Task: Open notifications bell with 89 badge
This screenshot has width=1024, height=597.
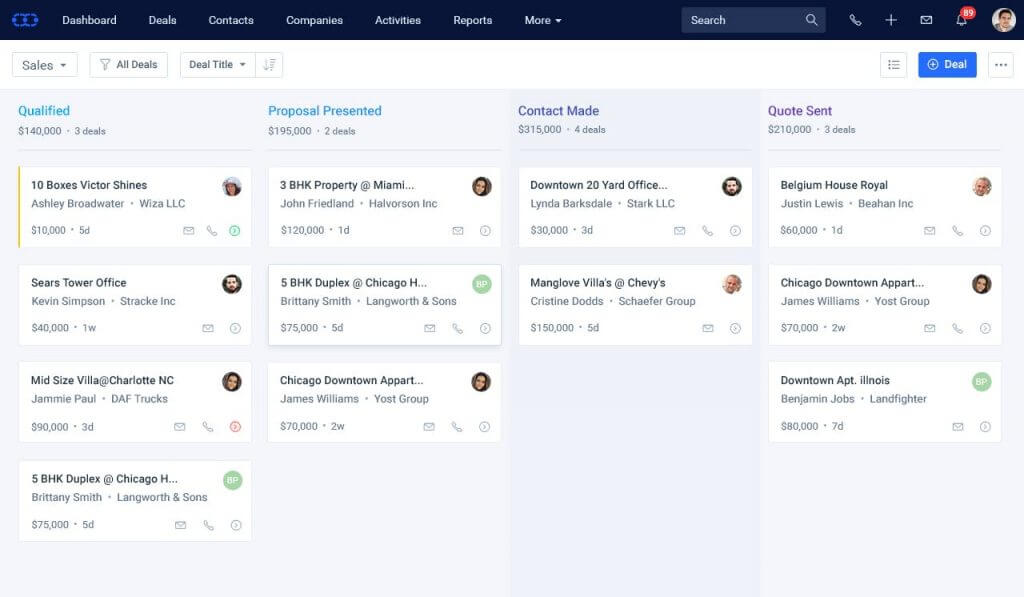Action: (962, 20)
